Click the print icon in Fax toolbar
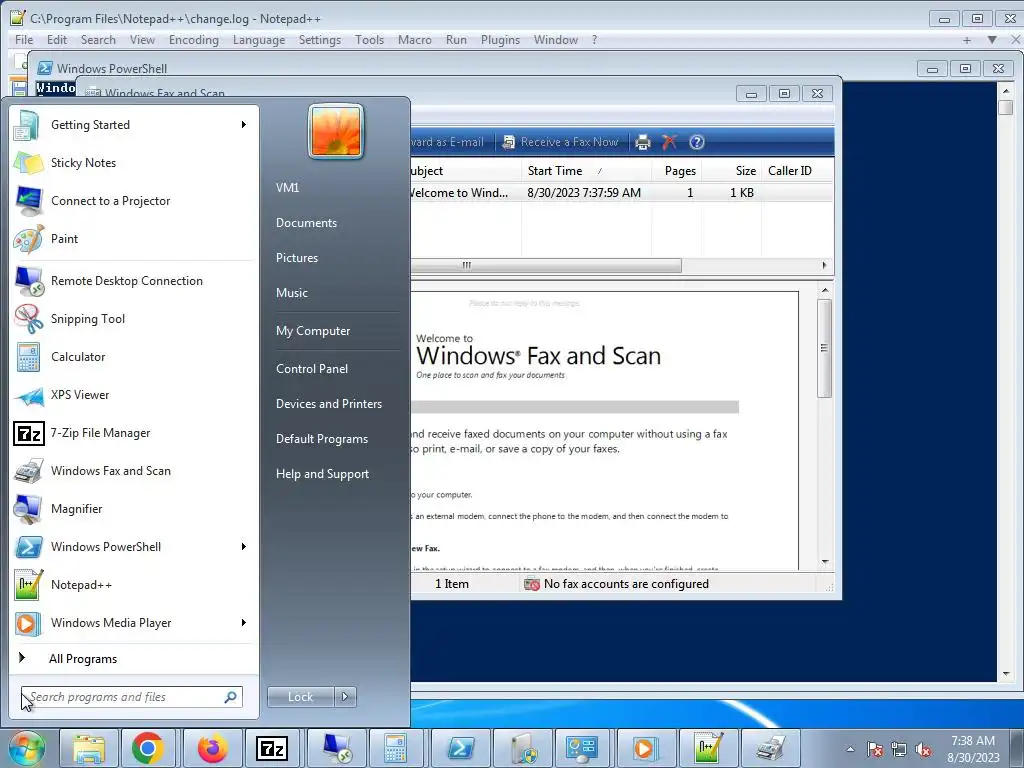 [x=643, y=142]
